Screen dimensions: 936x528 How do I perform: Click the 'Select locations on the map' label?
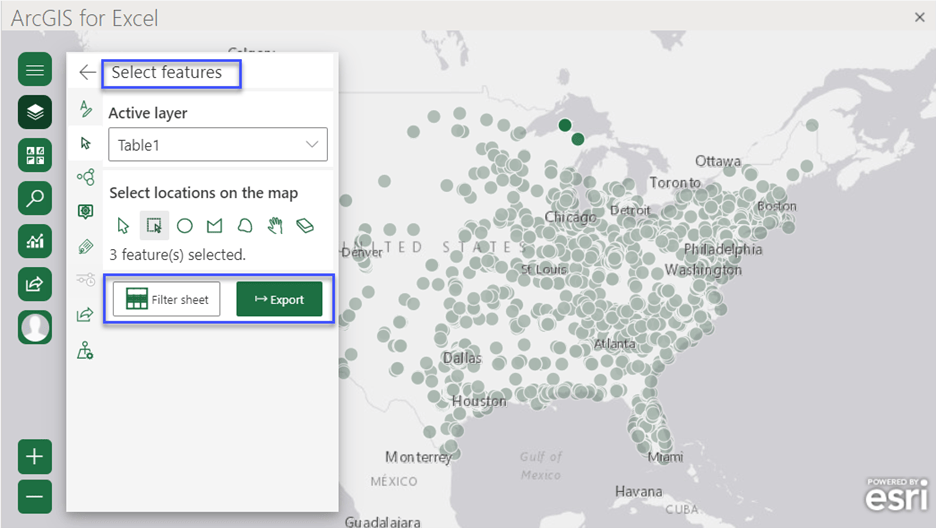[x=204, y=193]
